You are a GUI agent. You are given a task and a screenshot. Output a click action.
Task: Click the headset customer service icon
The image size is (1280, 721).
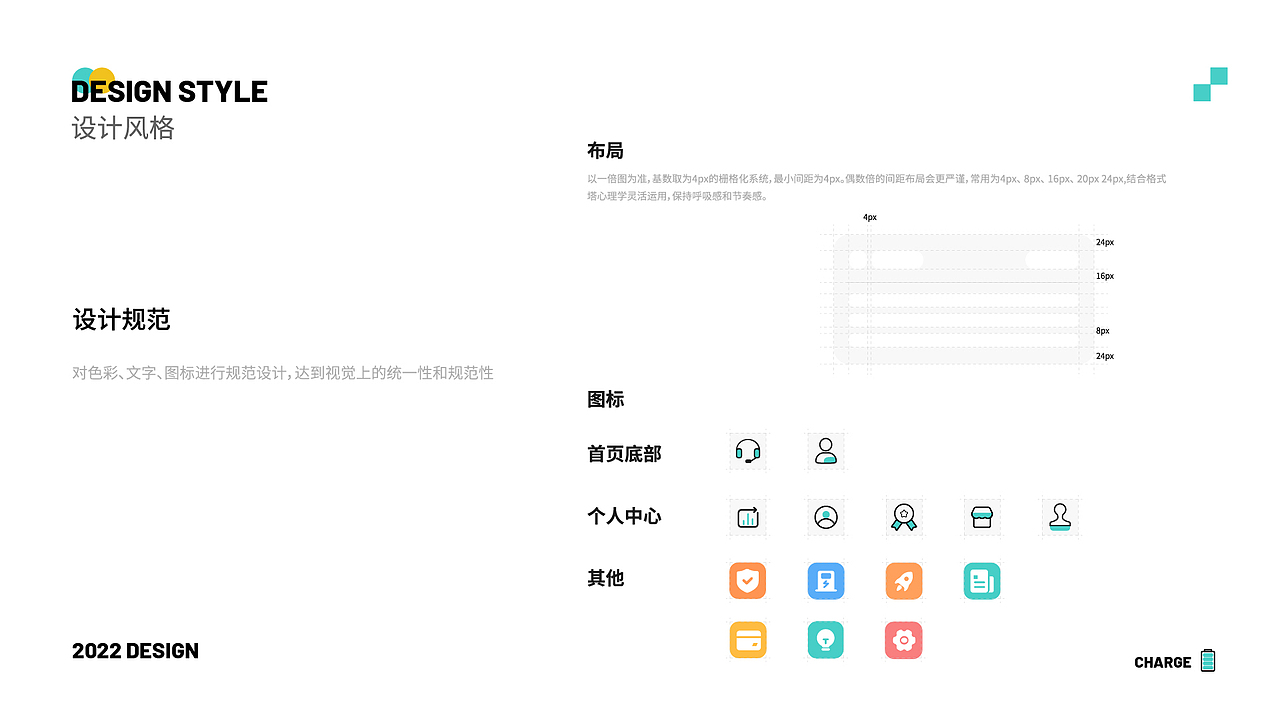748,452
